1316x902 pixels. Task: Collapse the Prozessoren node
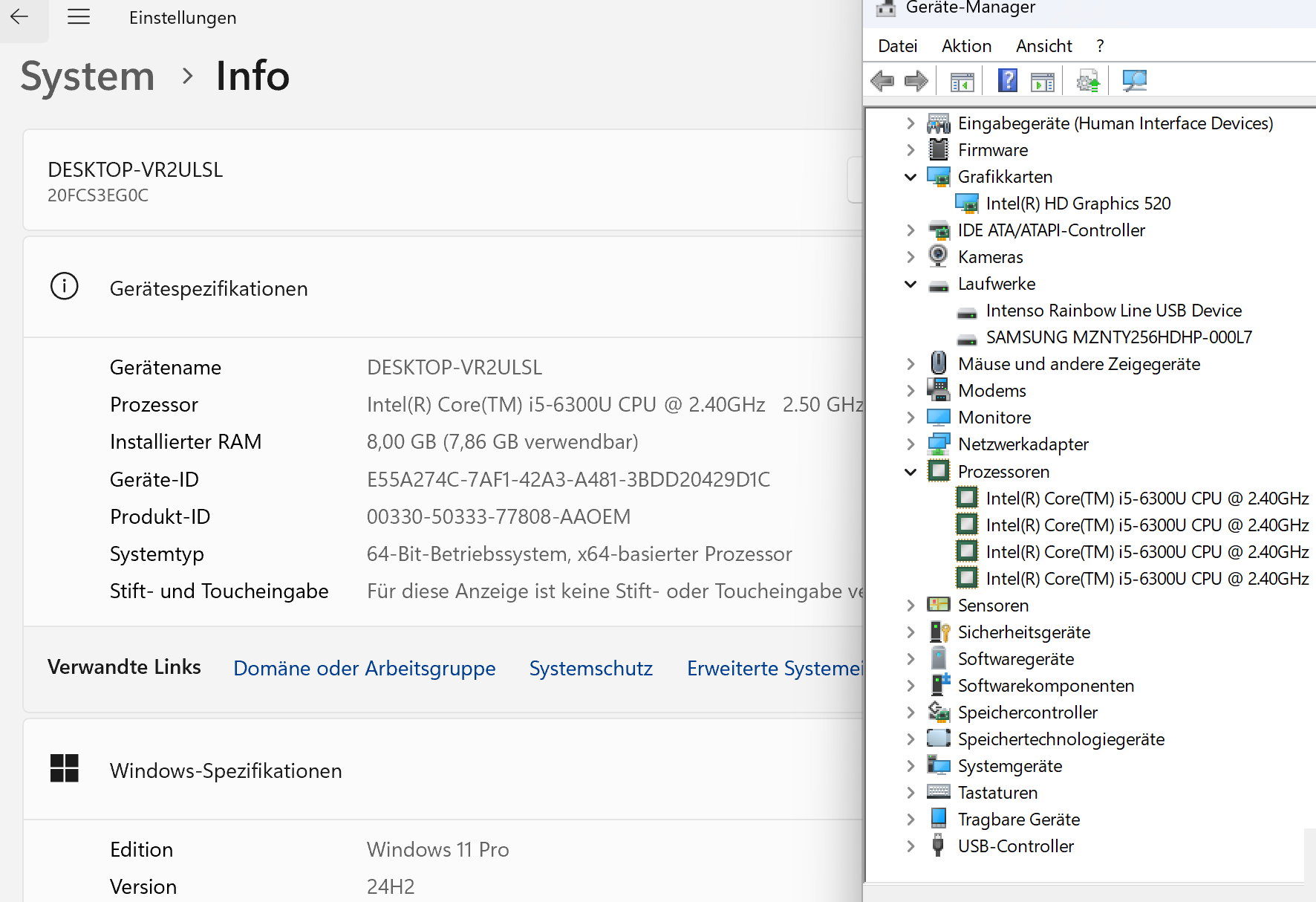coord(911,472)
